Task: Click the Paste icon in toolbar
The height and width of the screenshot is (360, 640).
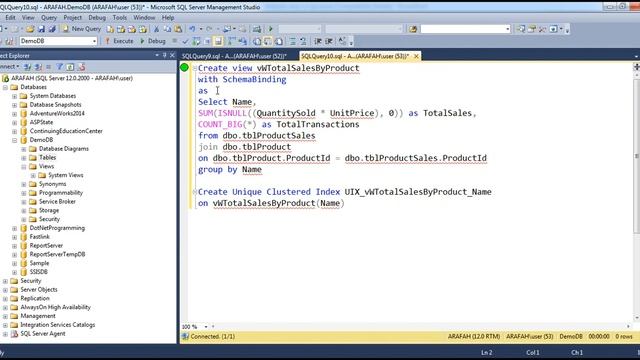Action: click(x=178, y=29)
